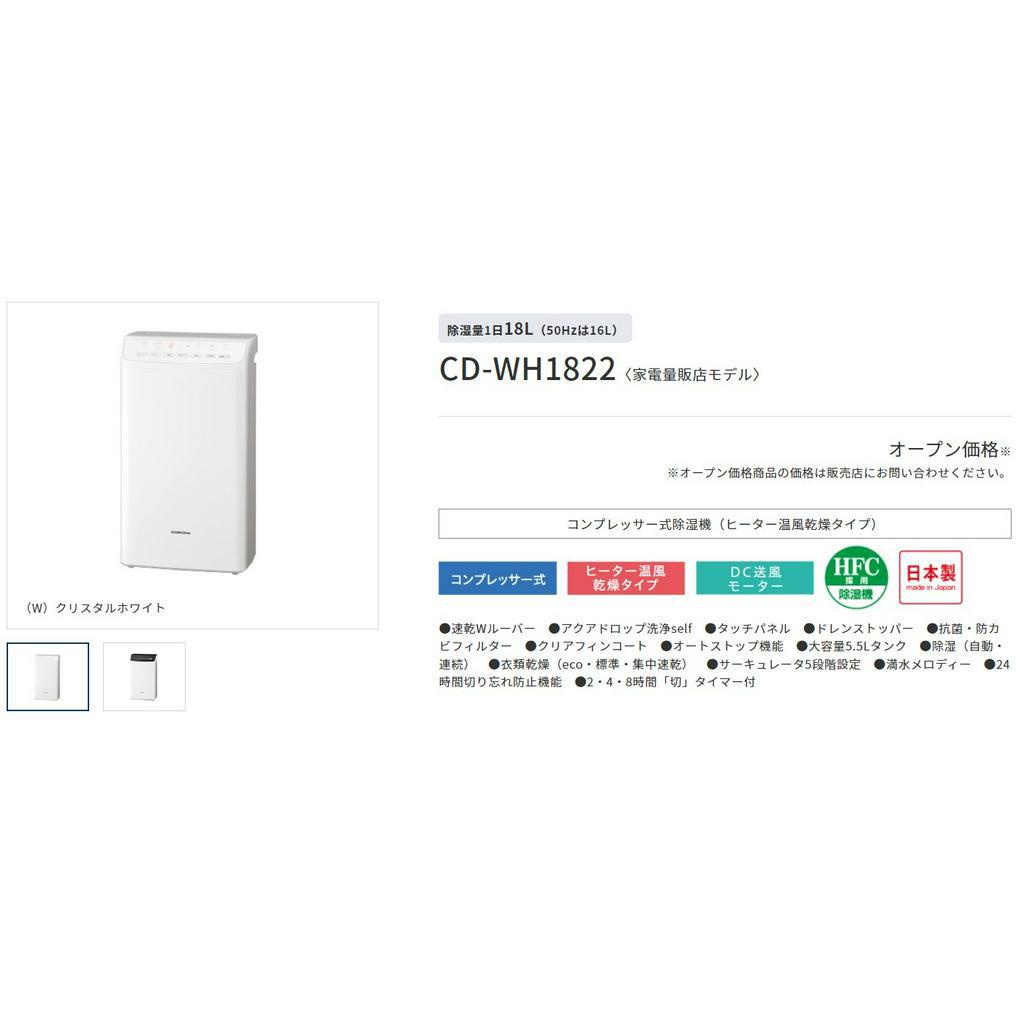Select the dark-top dehumidifier thumbnail
The height and width of the screenshot is (1024, 1024).
(x=144, y=677)
